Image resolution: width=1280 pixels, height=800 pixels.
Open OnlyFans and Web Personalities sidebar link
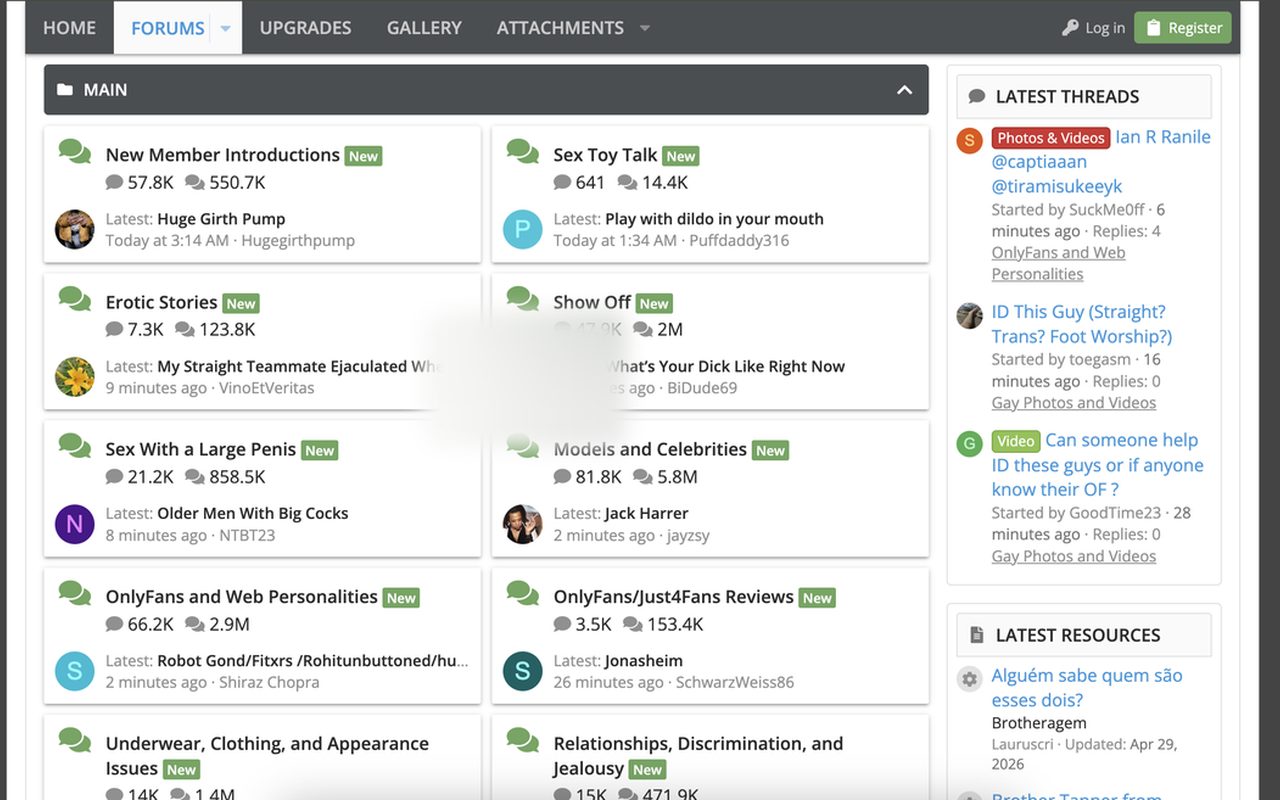pos(1058,263)
